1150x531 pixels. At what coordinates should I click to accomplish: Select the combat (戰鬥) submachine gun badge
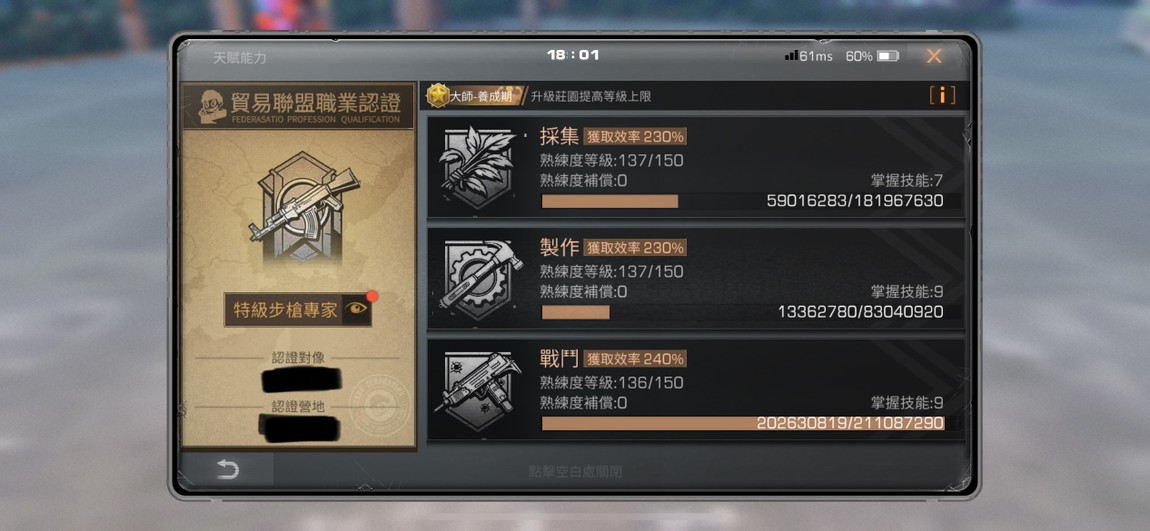[x=479, y=389]
